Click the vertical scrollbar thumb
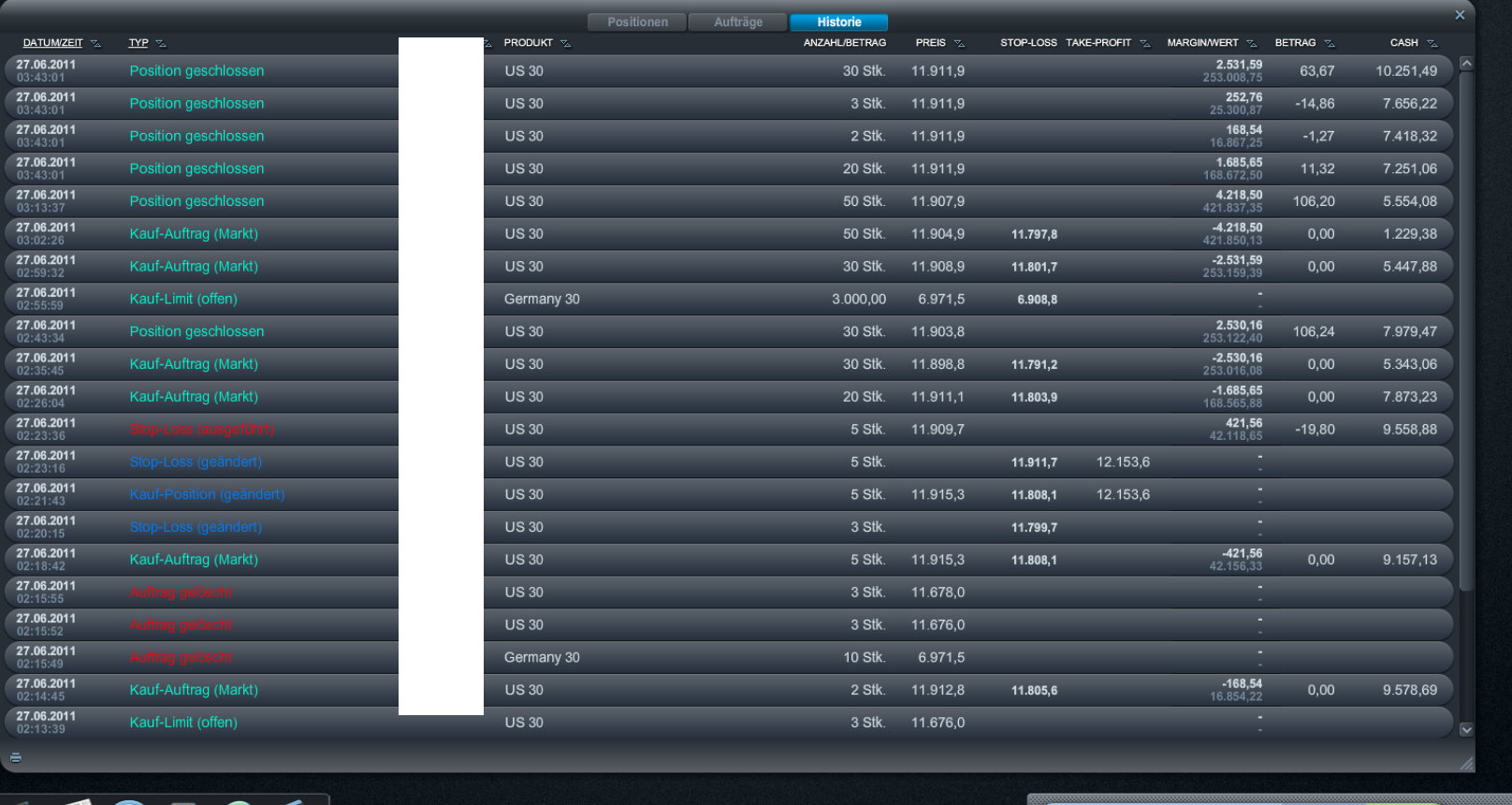The width and height of the screenshot is (1512, 805). pyautogui.click(x=1466, y=329)
